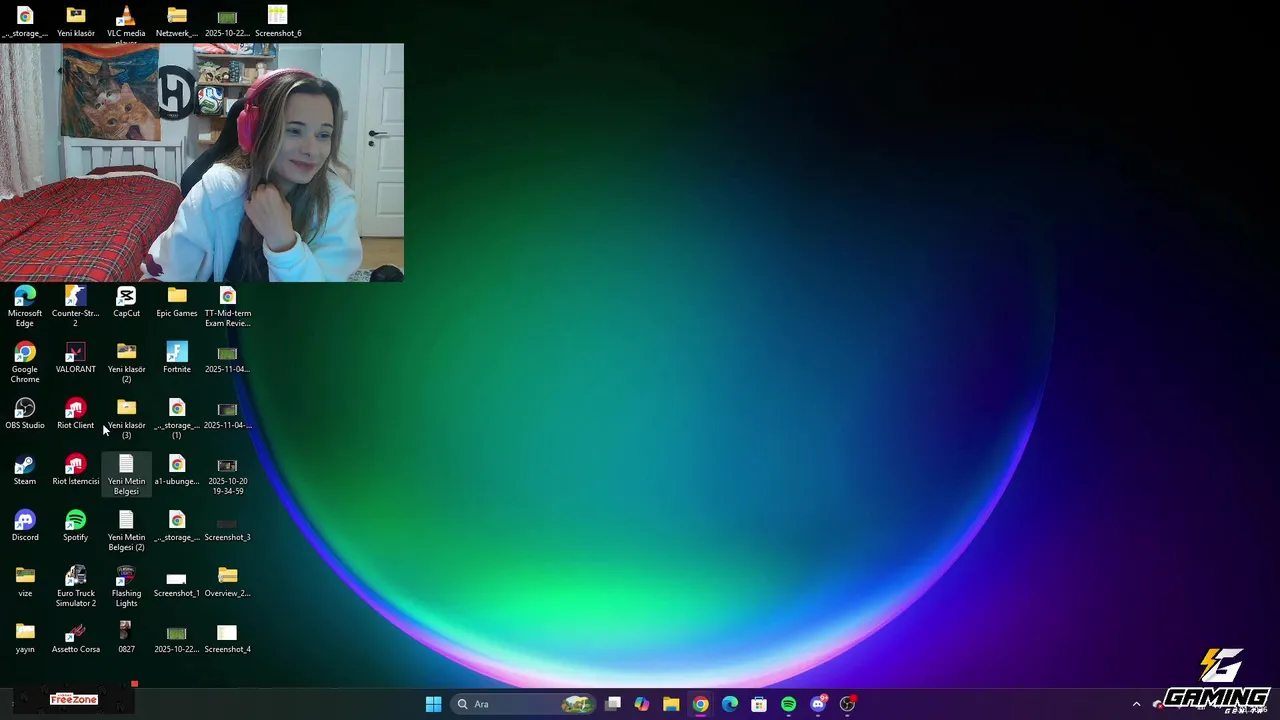Viewport: 1280px width, 720px height.
Task: Open the top-row Yeni klasör folder
Action: pyautogui.click(x=75, y=22)
